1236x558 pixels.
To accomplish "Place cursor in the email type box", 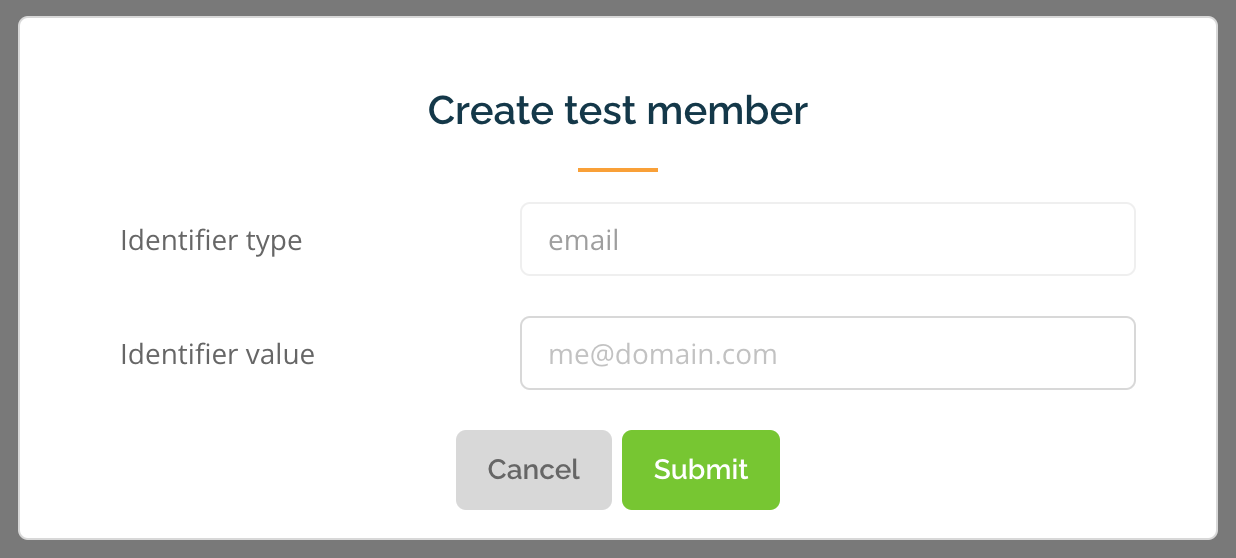I will click(x=828, y=239).
